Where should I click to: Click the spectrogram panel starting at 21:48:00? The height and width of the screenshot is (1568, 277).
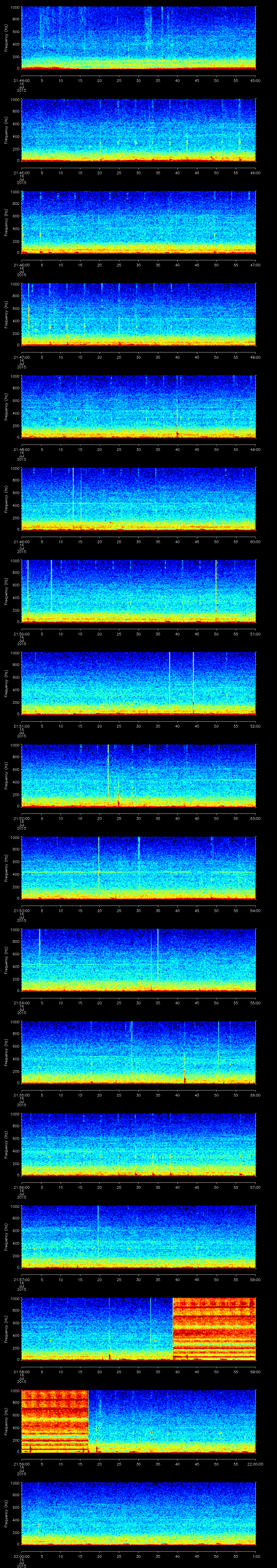click(138, 407)
